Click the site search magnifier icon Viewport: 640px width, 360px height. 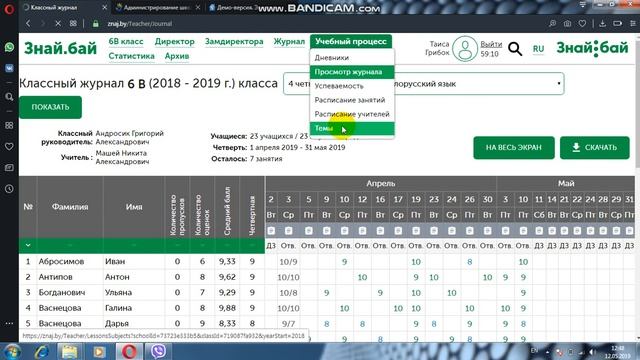pos(515,49)
